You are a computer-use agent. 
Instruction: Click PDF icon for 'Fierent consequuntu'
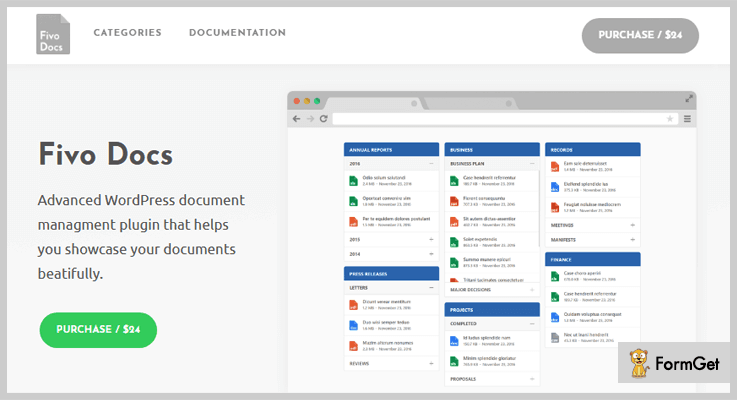[x=454, y=201]
